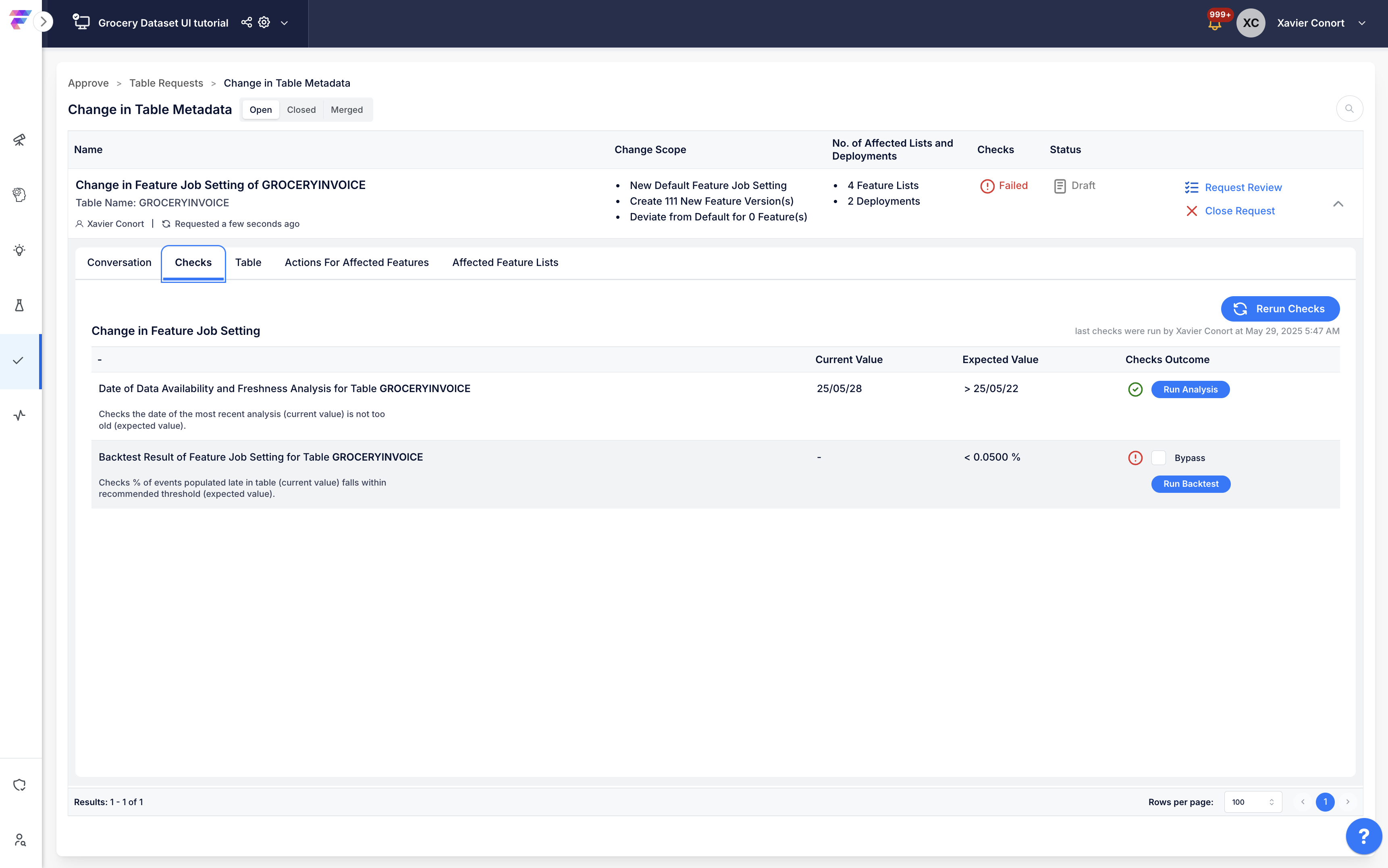Open the lightbulb ideation sidebar icon
This screenshot has width=1388, height=868.
coord(19,250)
